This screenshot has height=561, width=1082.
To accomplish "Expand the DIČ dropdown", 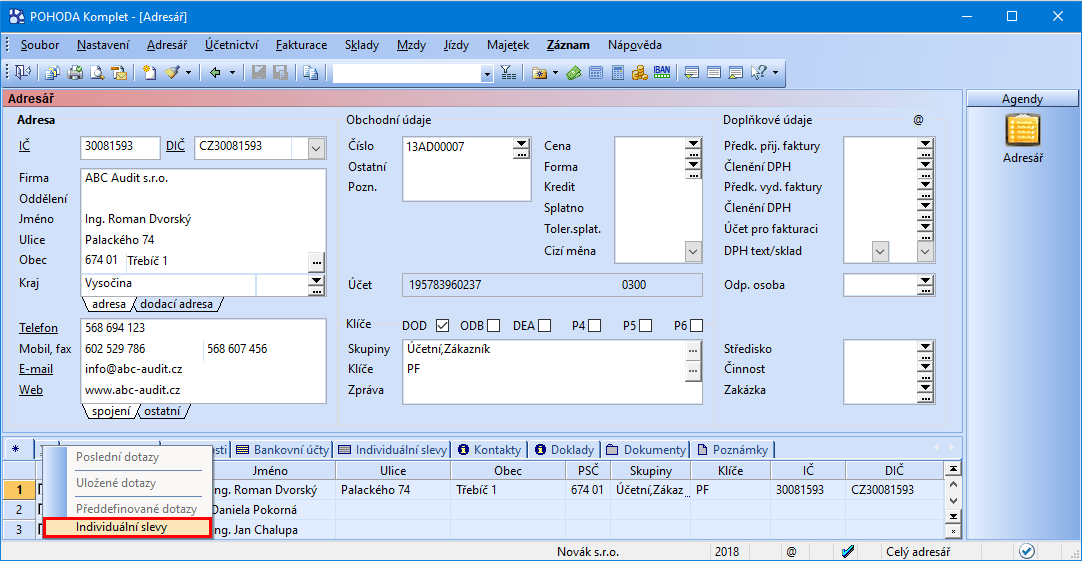I will (x=316, y=148).
